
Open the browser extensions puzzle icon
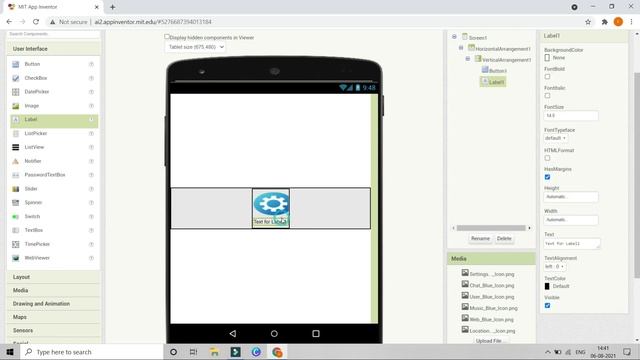(604, 22)
